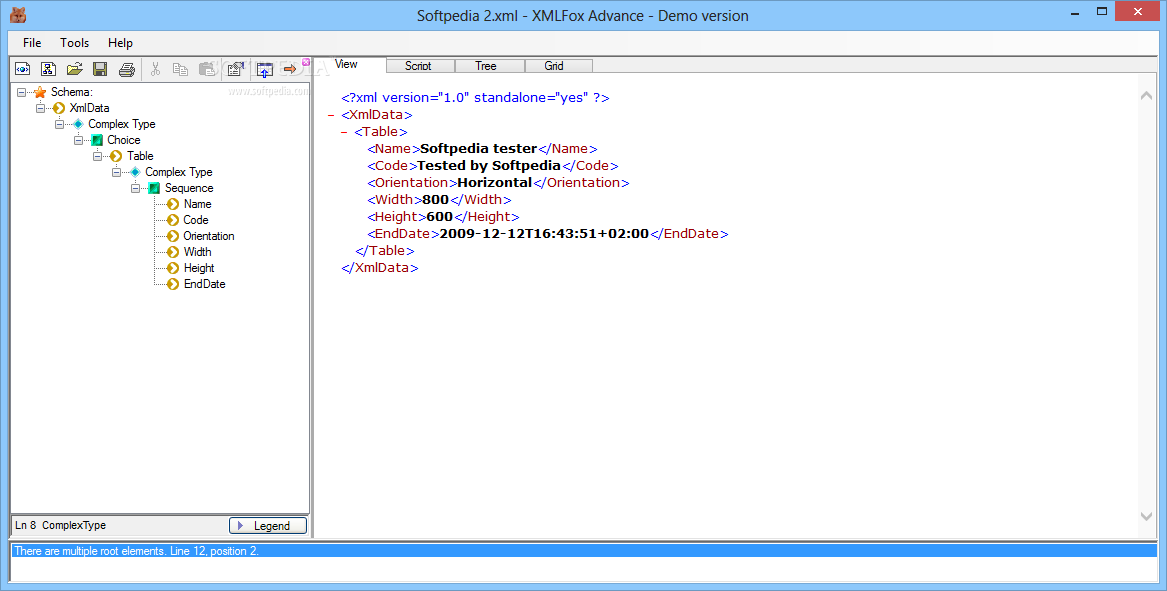Click the 'Softpedia tester' value in XML
Viewport: 1167px width, 591px height.
pyautogui.click(x=479, y=149)
